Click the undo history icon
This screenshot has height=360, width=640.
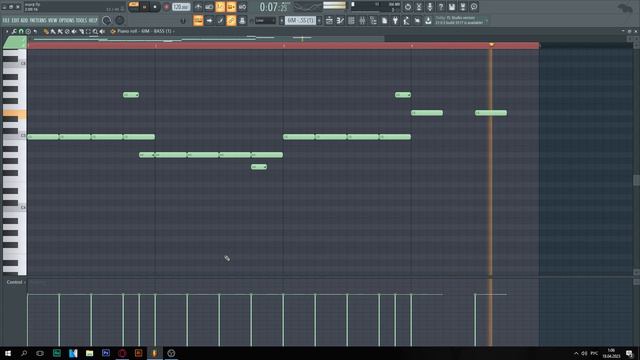click(408, 7)
